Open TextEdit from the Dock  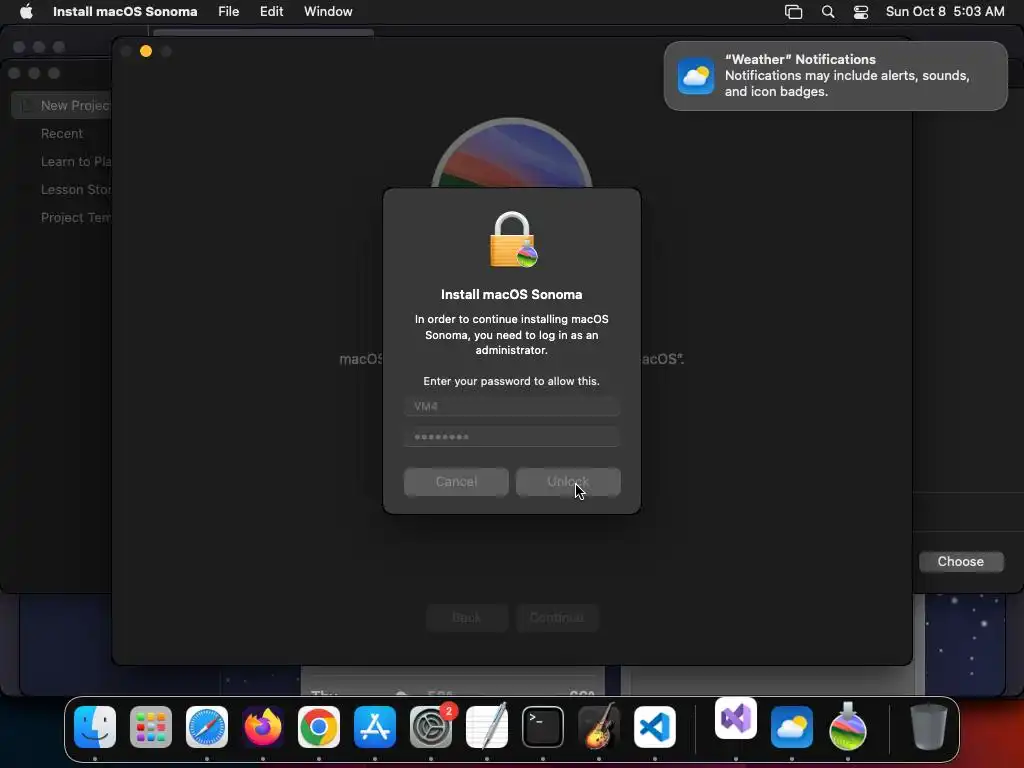(x=487, y=726)
